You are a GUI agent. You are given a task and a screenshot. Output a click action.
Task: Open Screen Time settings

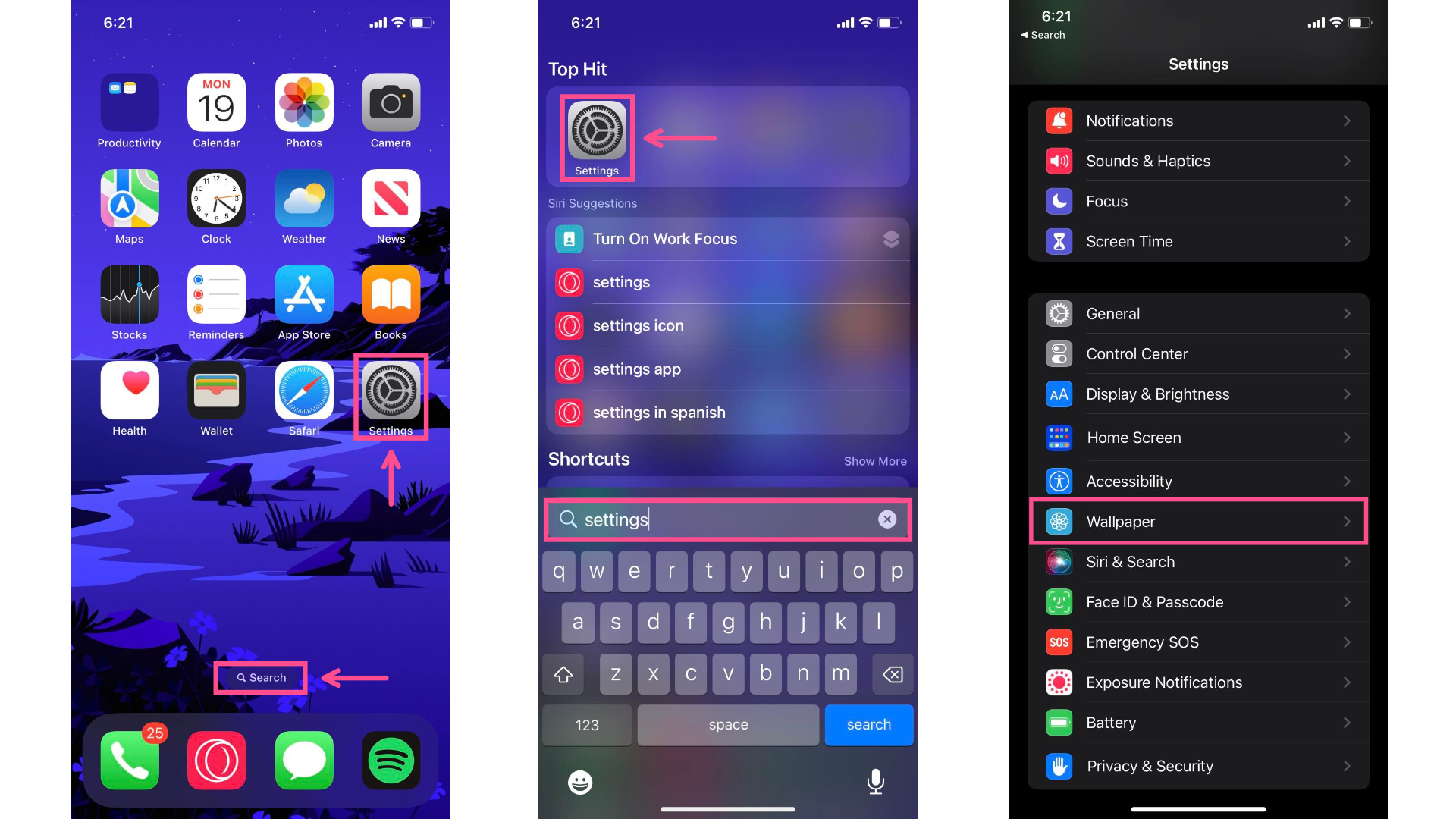click(1198, 241)
